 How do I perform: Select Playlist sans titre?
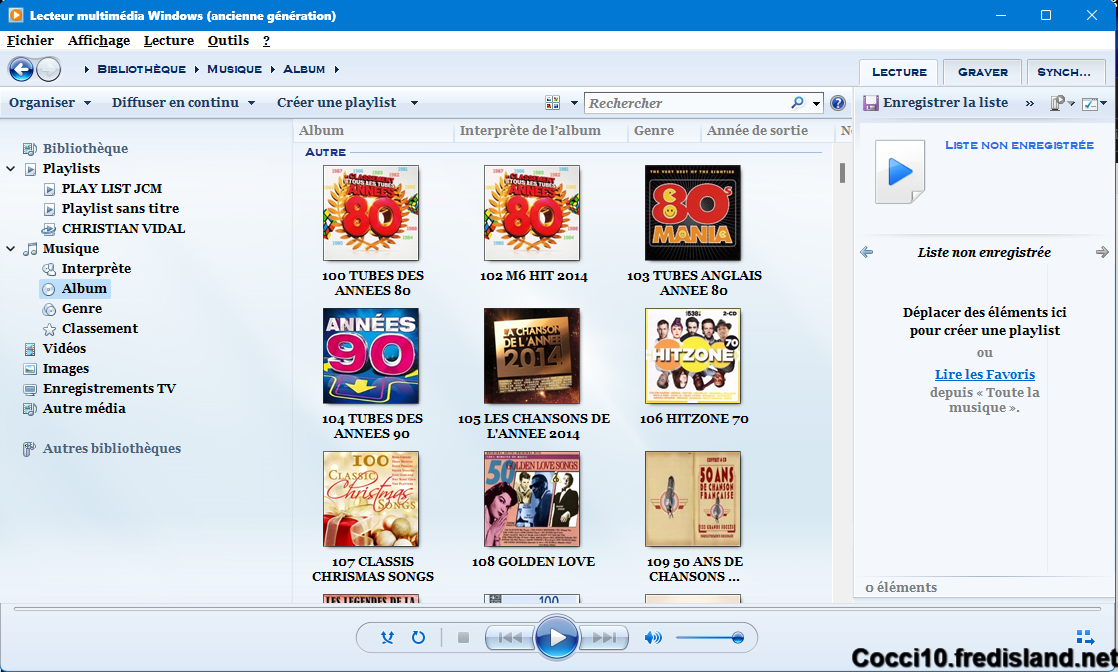120,208
